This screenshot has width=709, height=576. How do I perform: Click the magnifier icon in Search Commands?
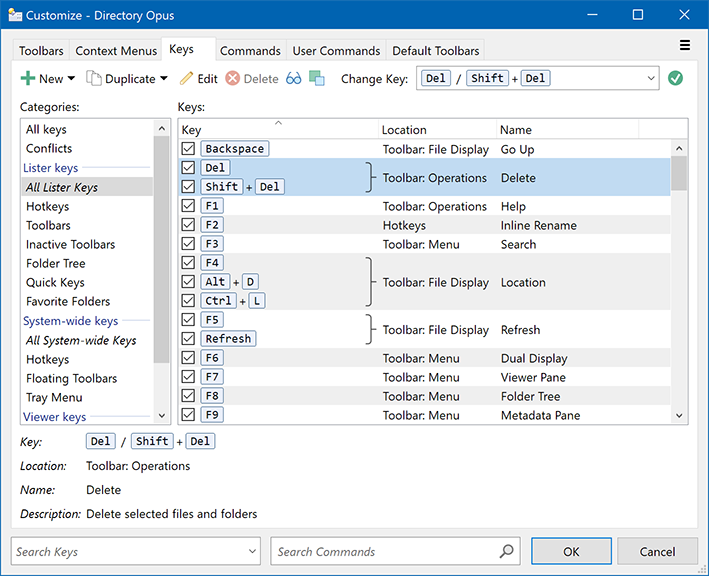506,551
